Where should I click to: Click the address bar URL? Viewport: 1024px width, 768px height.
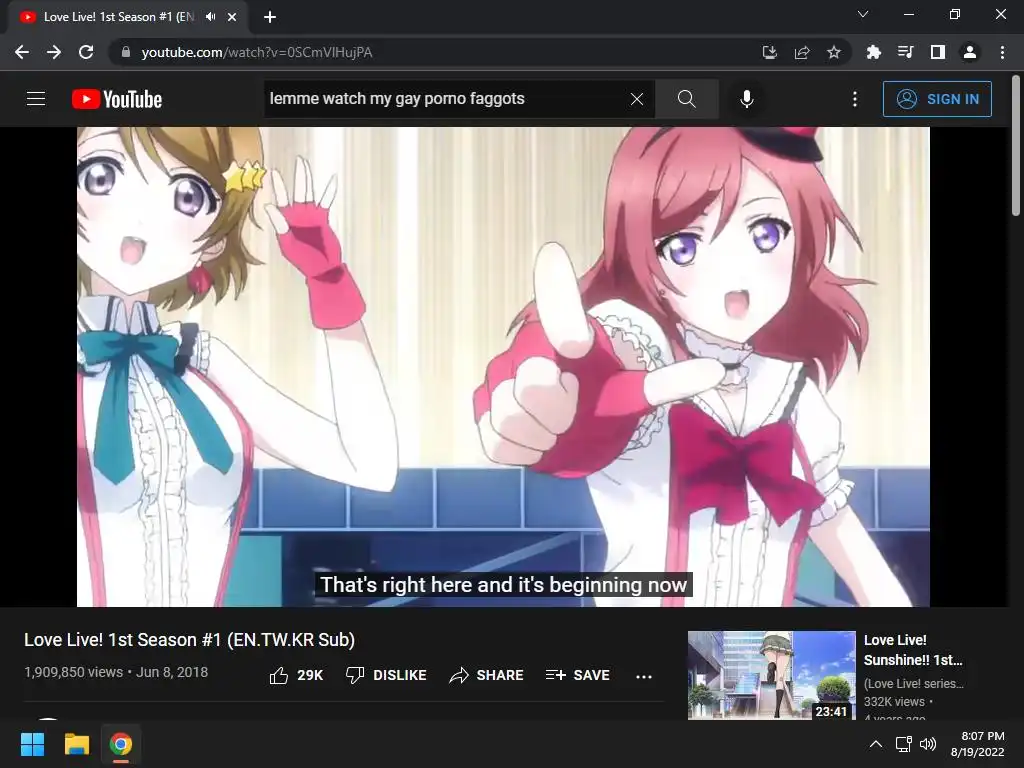(257, 52)
